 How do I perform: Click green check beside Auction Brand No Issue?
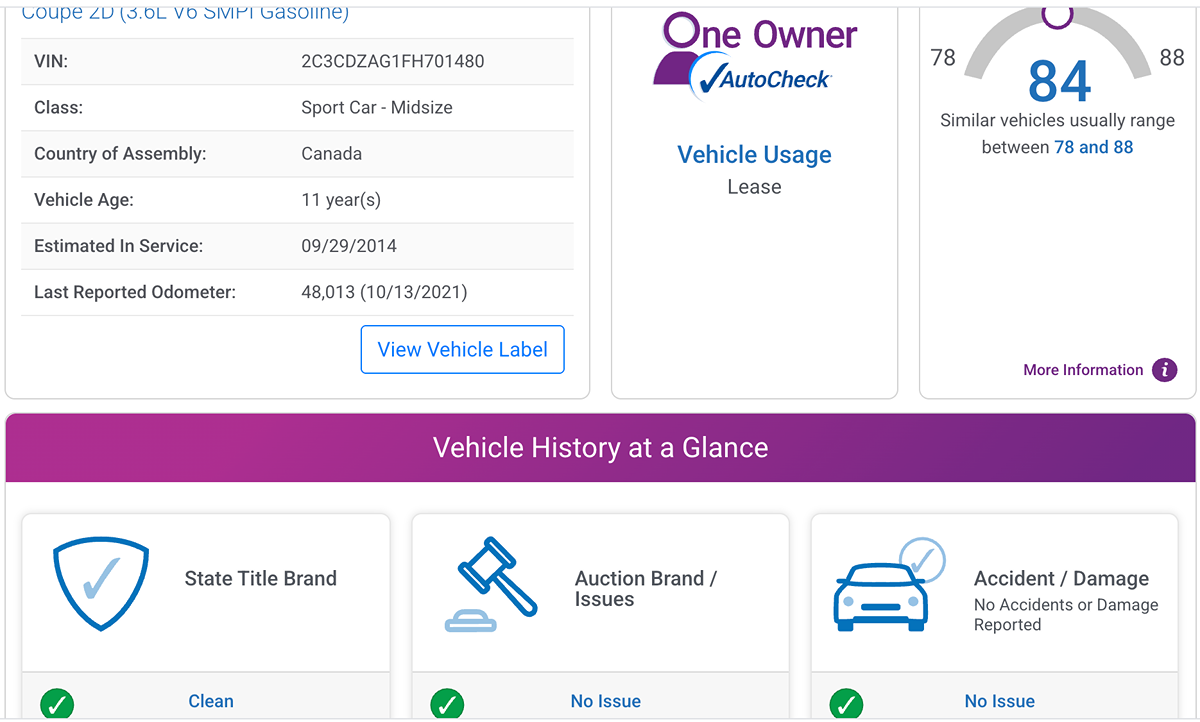[447, 705]
